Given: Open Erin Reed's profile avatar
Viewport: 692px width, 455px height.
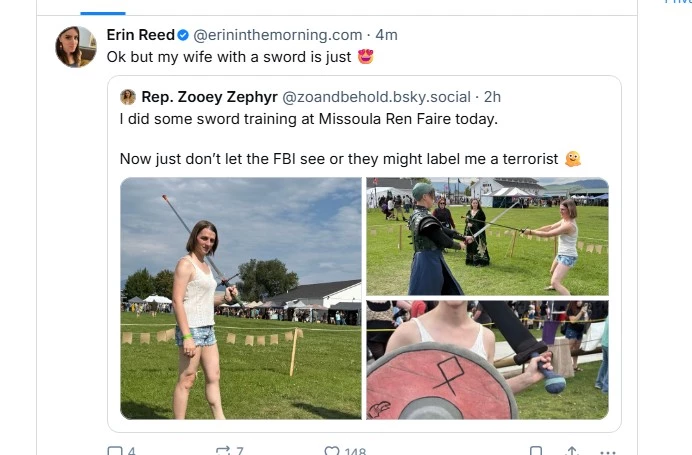Looking at the screenshot, I should 76,46.
